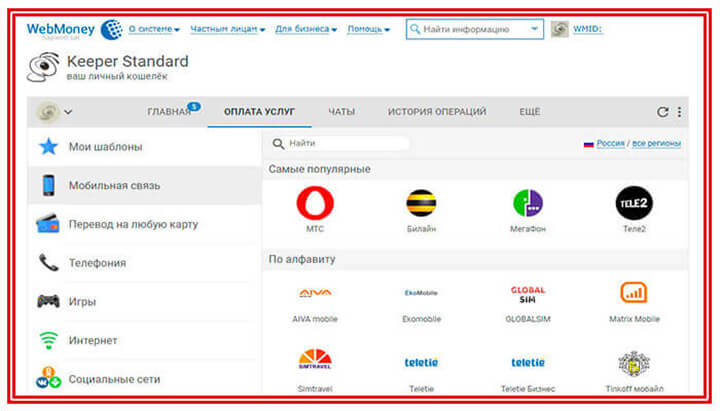Select the Simtravel logo
This screenshot has height=411, width=720.
pos(315,359)
